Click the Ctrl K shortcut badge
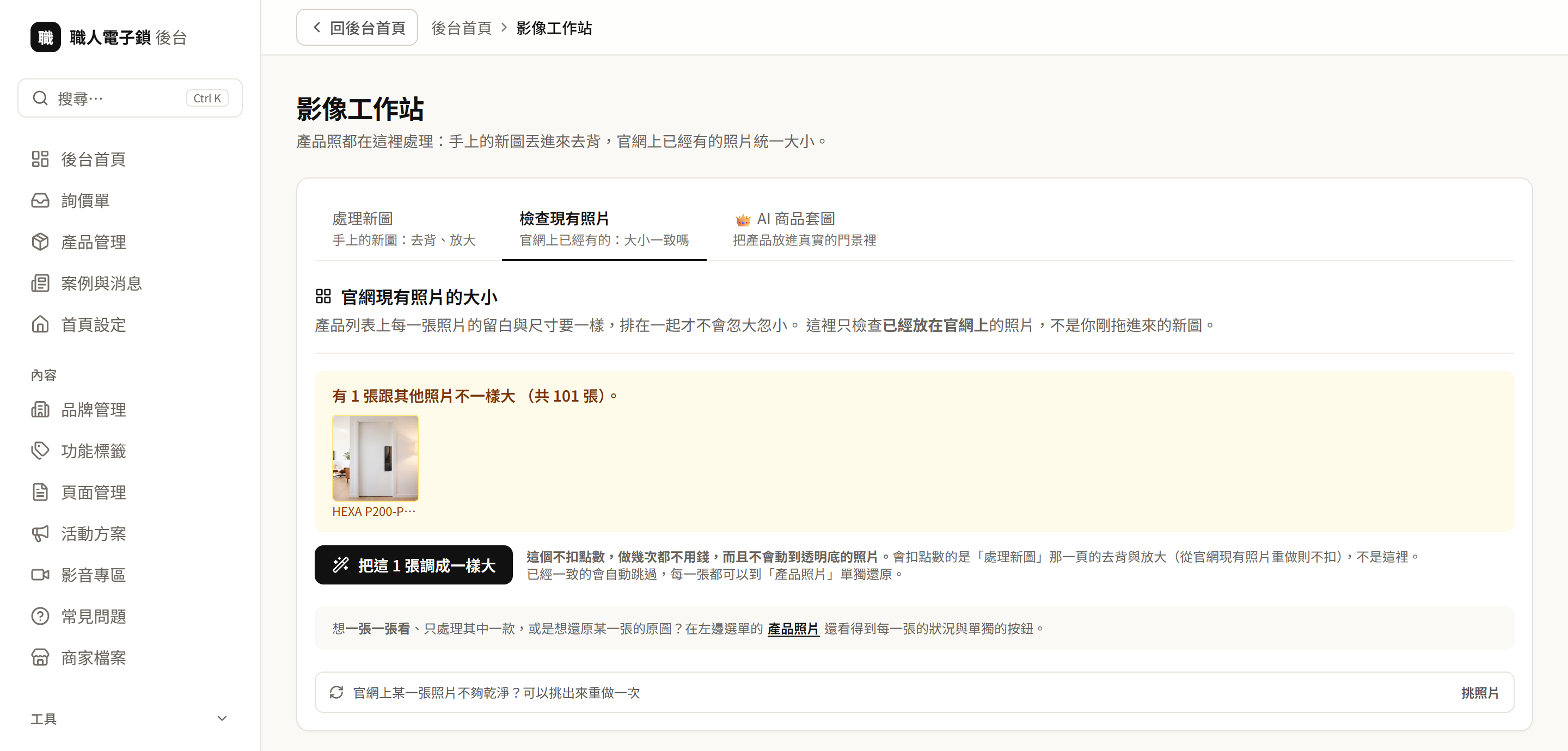The image size is (1568, 751). 207,98
